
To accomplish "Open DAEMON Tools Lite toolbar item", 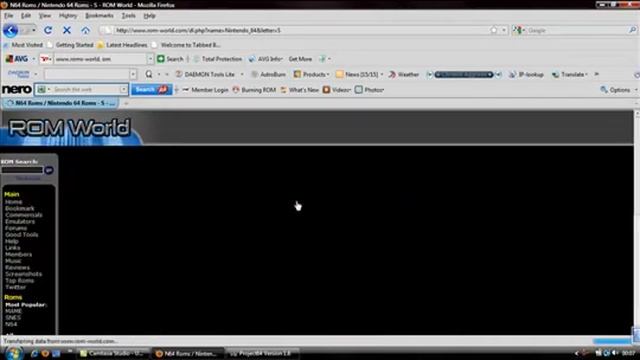I will click(x=205, y=74).
